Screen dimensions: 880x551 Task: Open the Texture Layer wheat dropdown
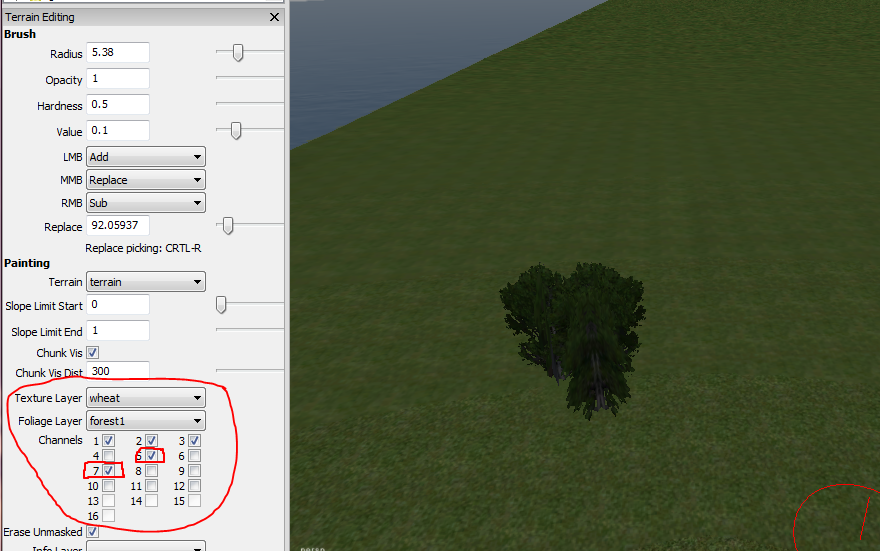click(x=146, y=398)
